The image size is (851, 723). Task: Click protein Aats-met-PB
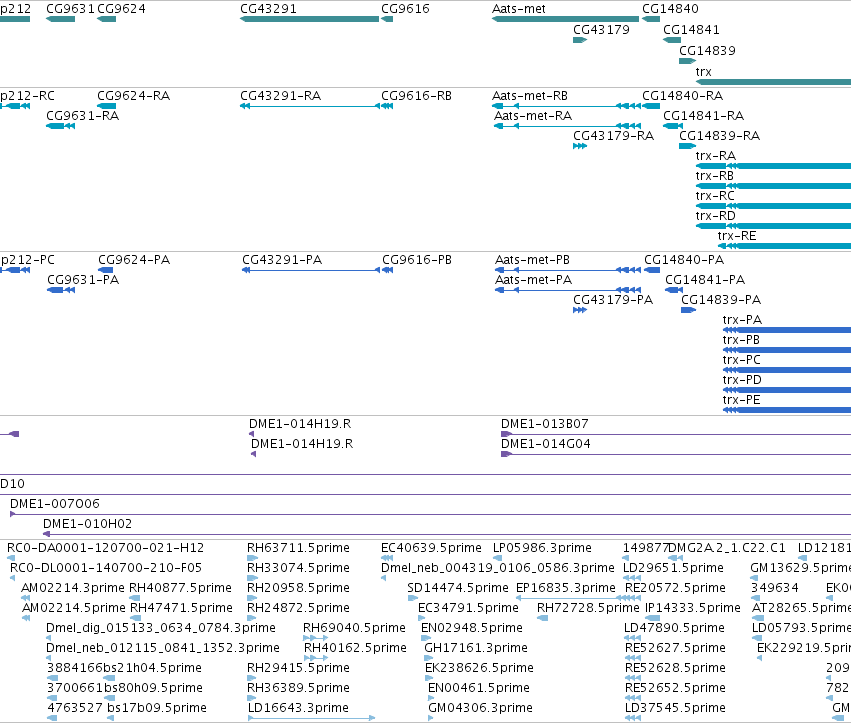pyautogui.click(x=532, y=260)
